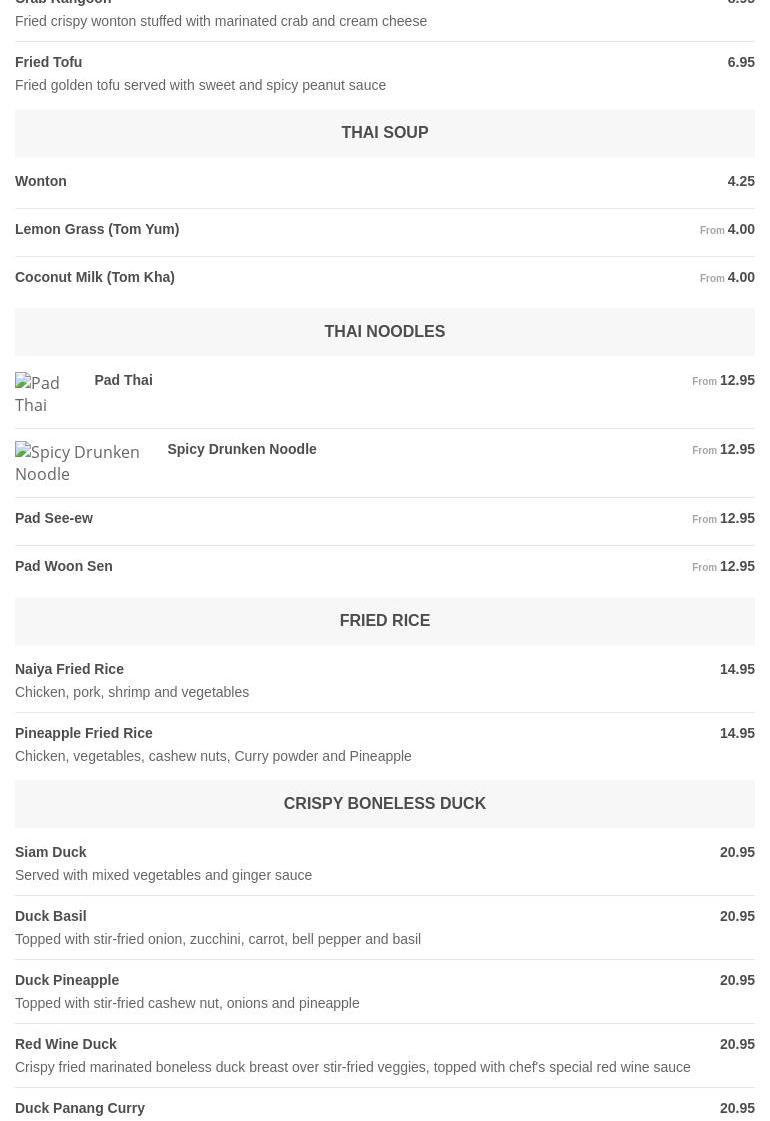Collapse the THAI NOODLES section header
The height and width of the screenshot is (1121, 770).
click(x=384, y=332)
